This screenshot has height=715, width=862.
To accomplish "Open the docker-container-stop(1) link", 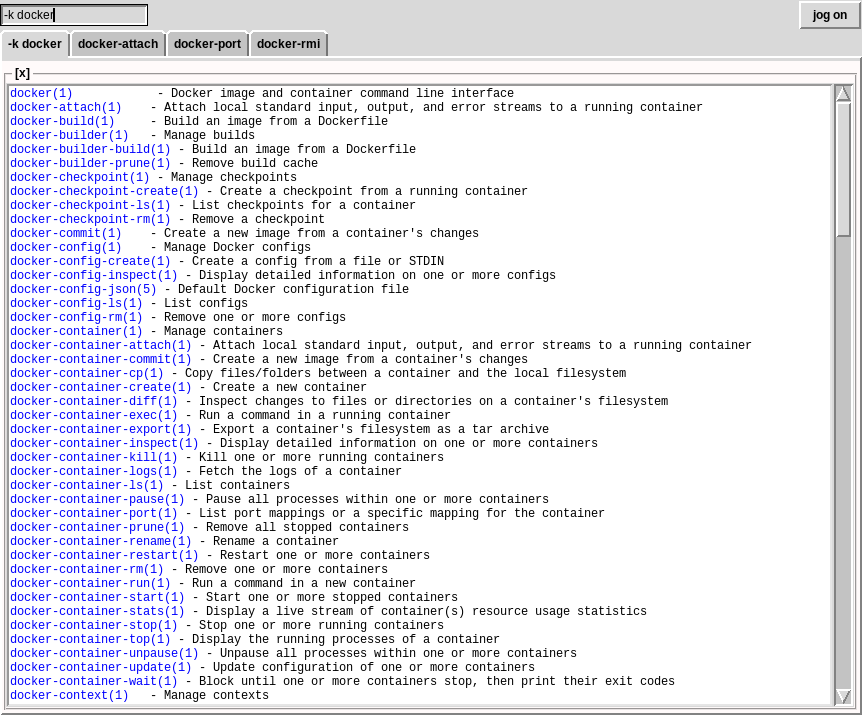I will tap(93, 626).
